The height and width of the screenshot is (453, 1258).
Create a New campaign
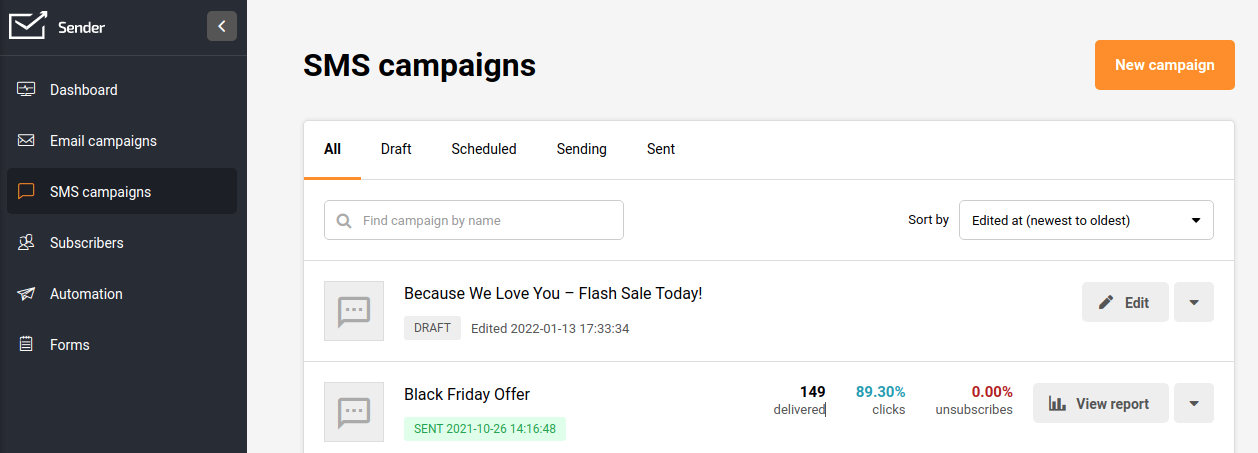click(x=1165, y=65)
